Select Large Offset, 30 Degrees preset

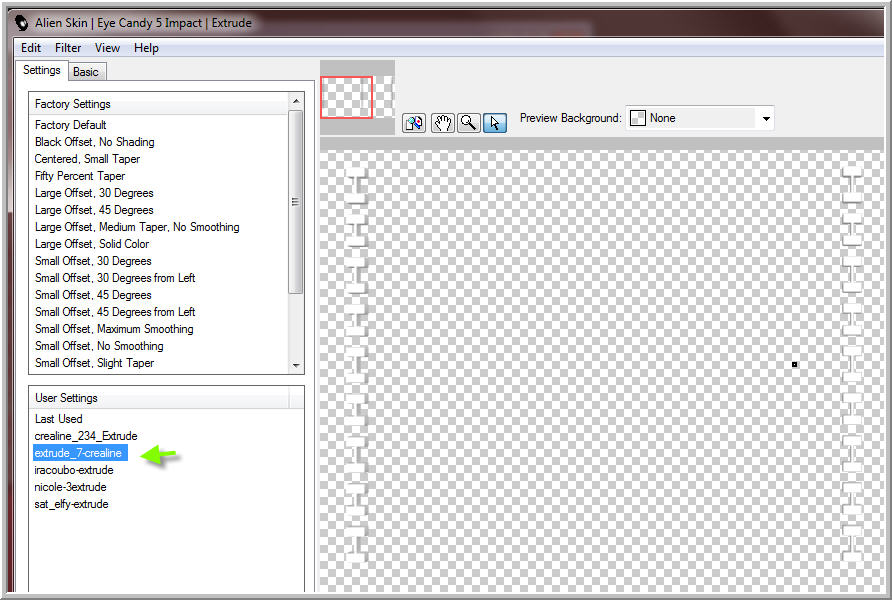tap(94, 193)
